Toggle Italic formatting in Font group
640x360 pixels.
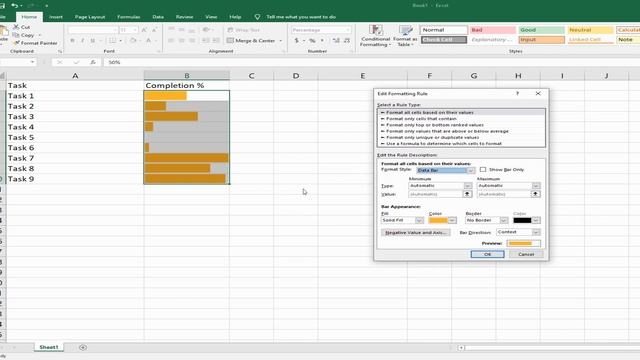point(82,40)
